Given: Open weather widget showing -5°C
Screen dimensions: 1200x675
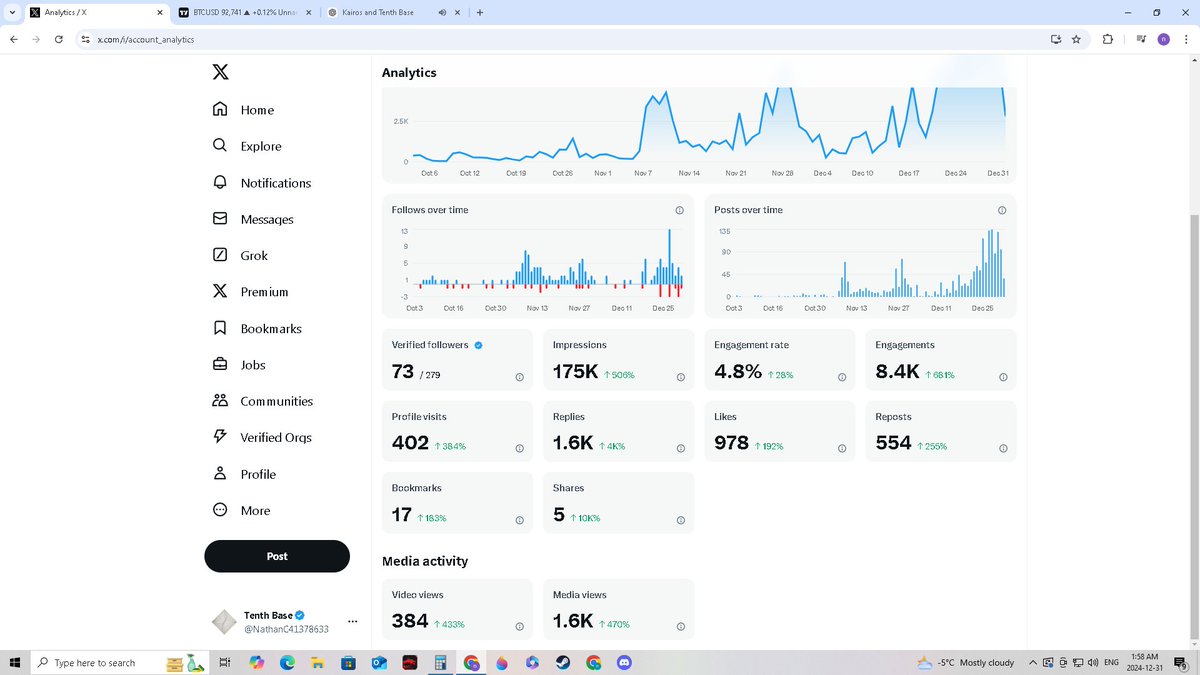Looking at the screenshot, I should point(965,662).
